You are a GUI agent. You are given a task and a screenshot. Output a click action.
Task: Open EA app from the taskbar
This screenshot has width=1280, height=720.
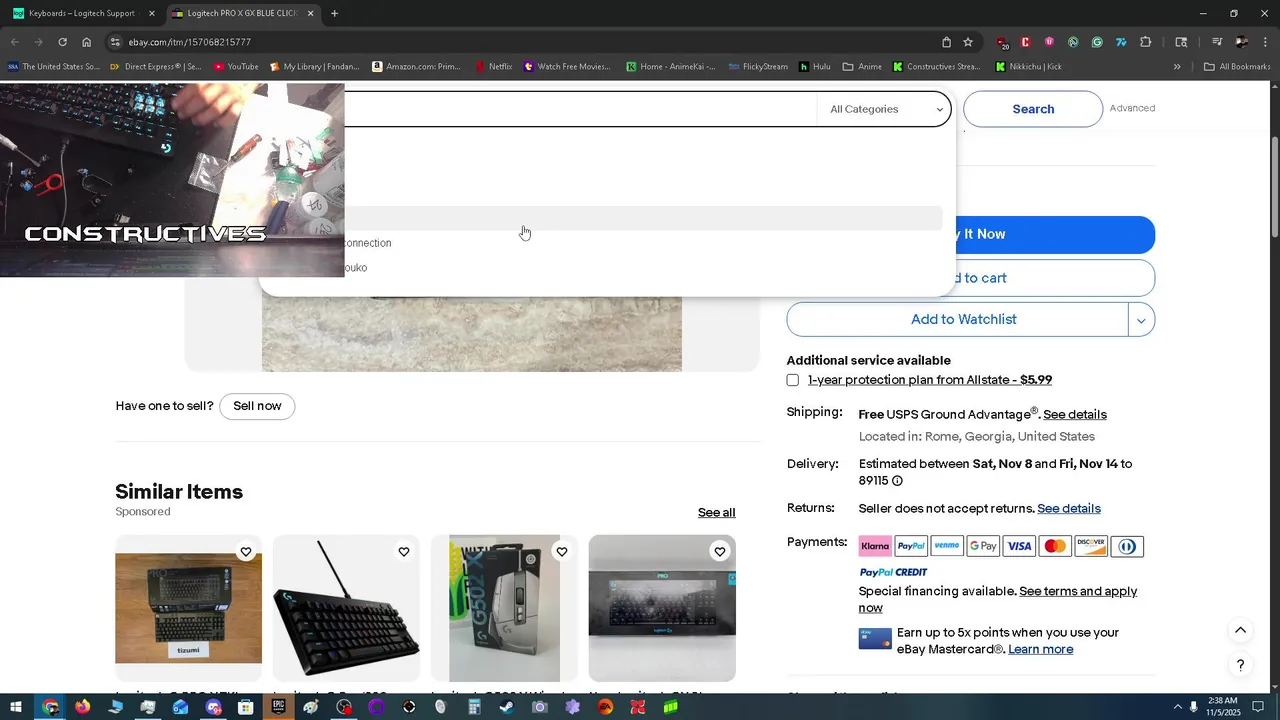(x=605, y=707)
